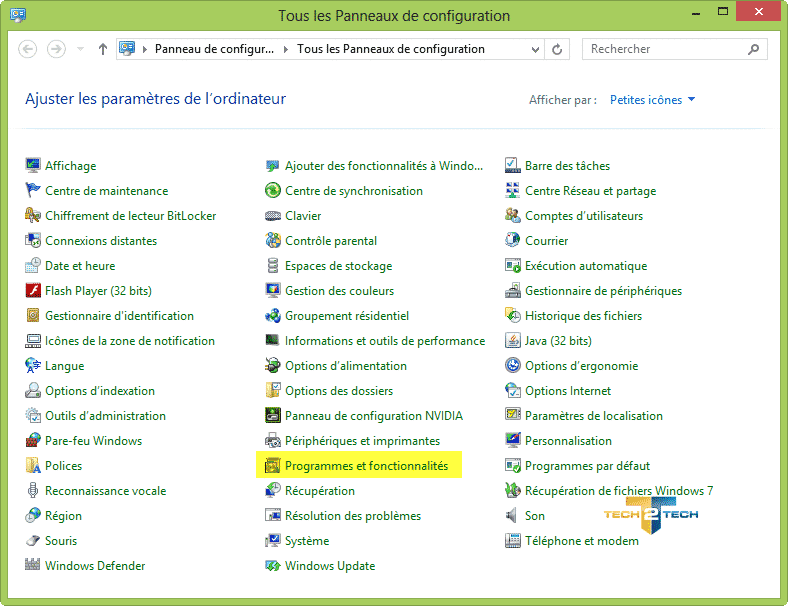
Task: Open the Pare-feu Windows firewall icon
Action: pyautogui.click(x=33, y=441)
